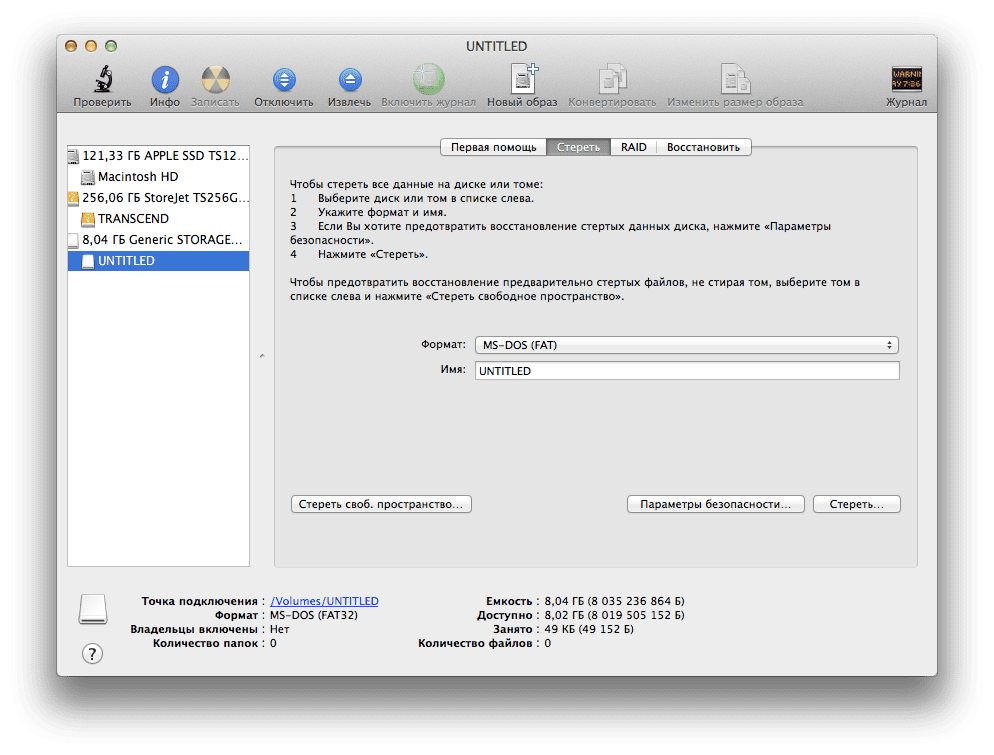Switch to the RAID tab
This screenshot has width=994, height=755.
(x=633, y=147)
